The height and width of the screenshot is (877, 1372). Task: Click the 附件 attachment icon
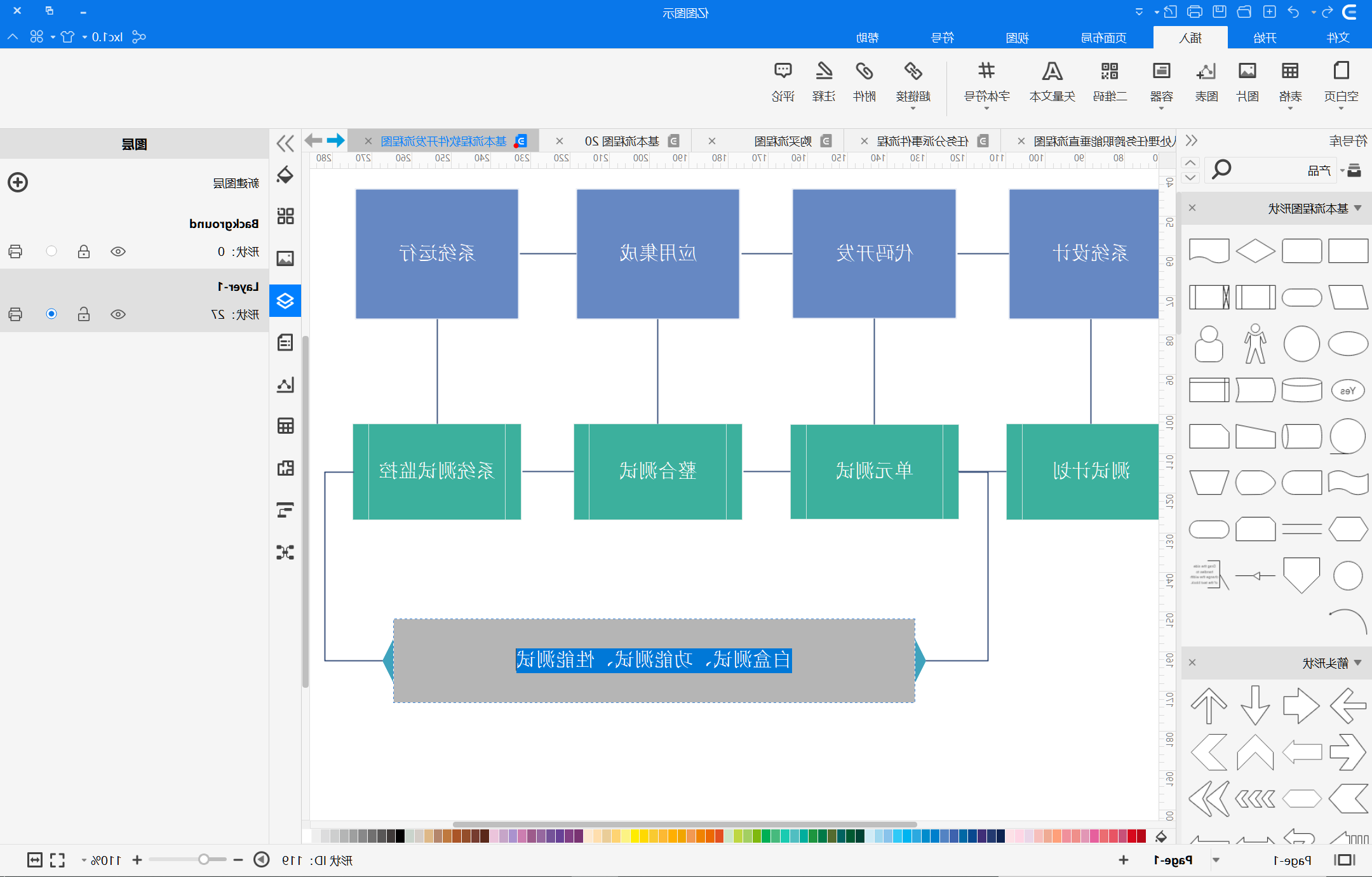coord(864,71)
